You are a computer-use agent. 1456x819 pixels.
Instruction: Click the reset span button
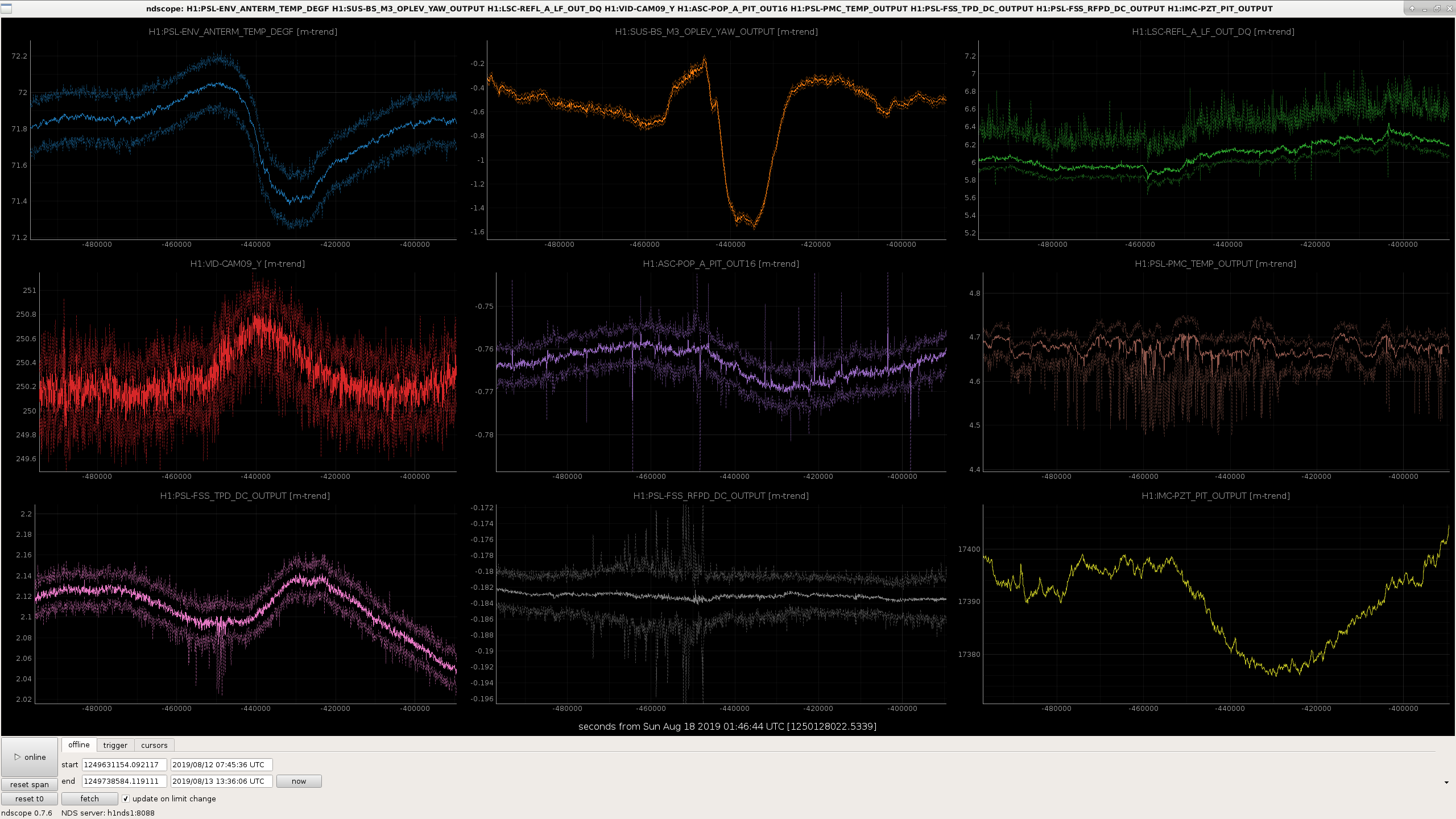pyautogui.click(x=30, y=784)
